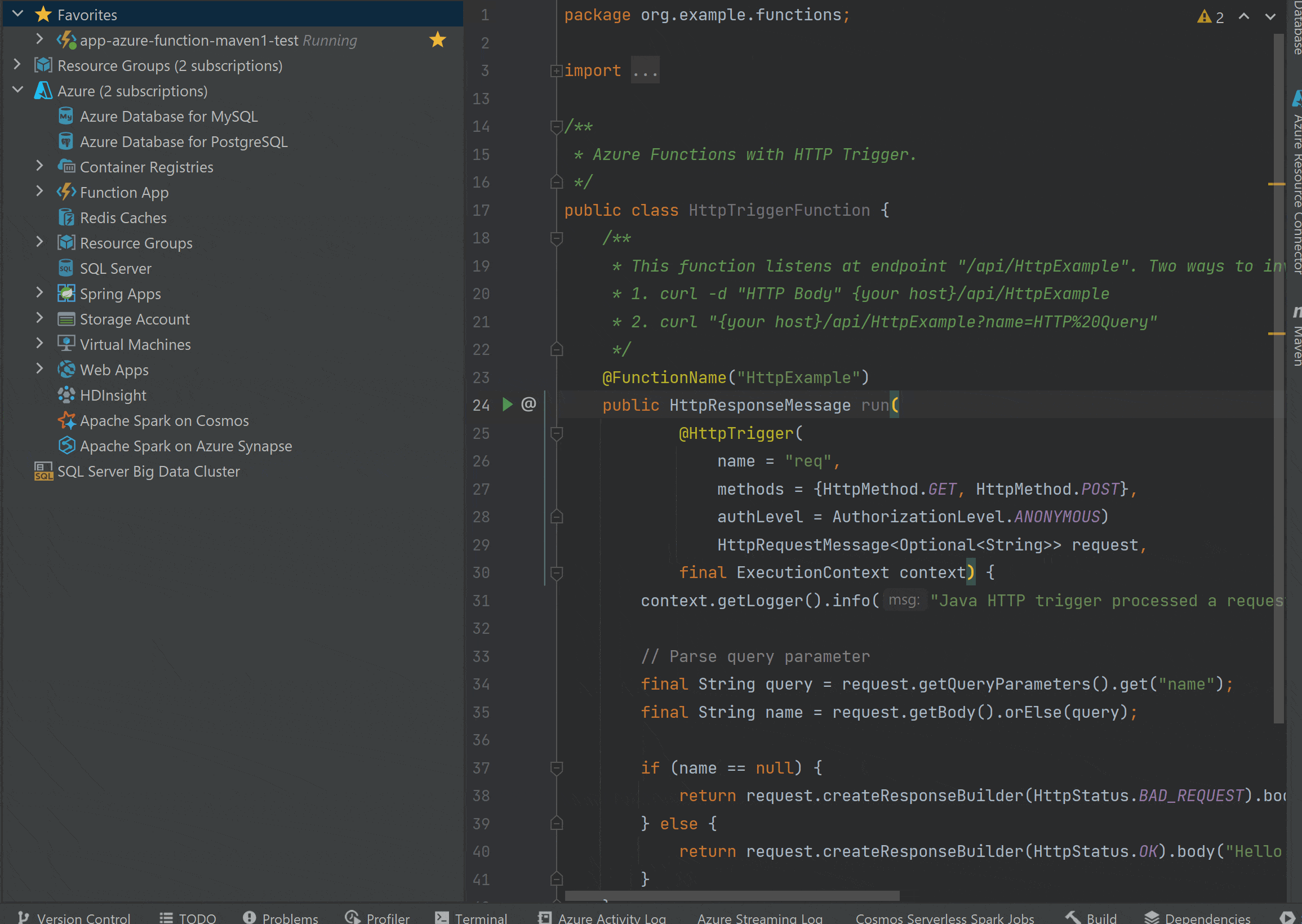Expand Resource Groups (2 subscriptions) node
Image resolution: width=1302 pixels, height=924 pixels.
pos(17,64)
